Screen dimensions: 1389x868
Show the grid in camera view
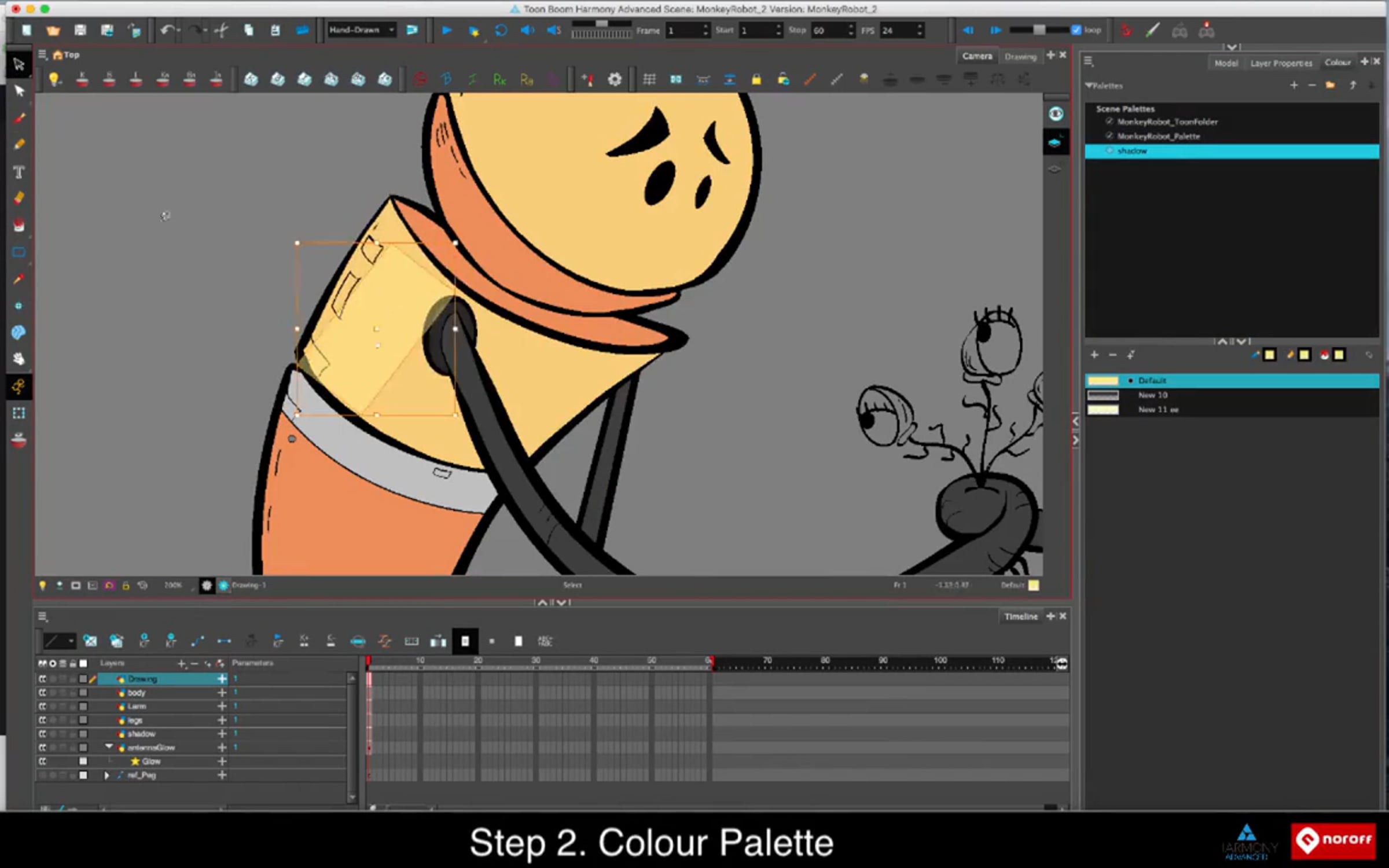[x=649, y=79]
